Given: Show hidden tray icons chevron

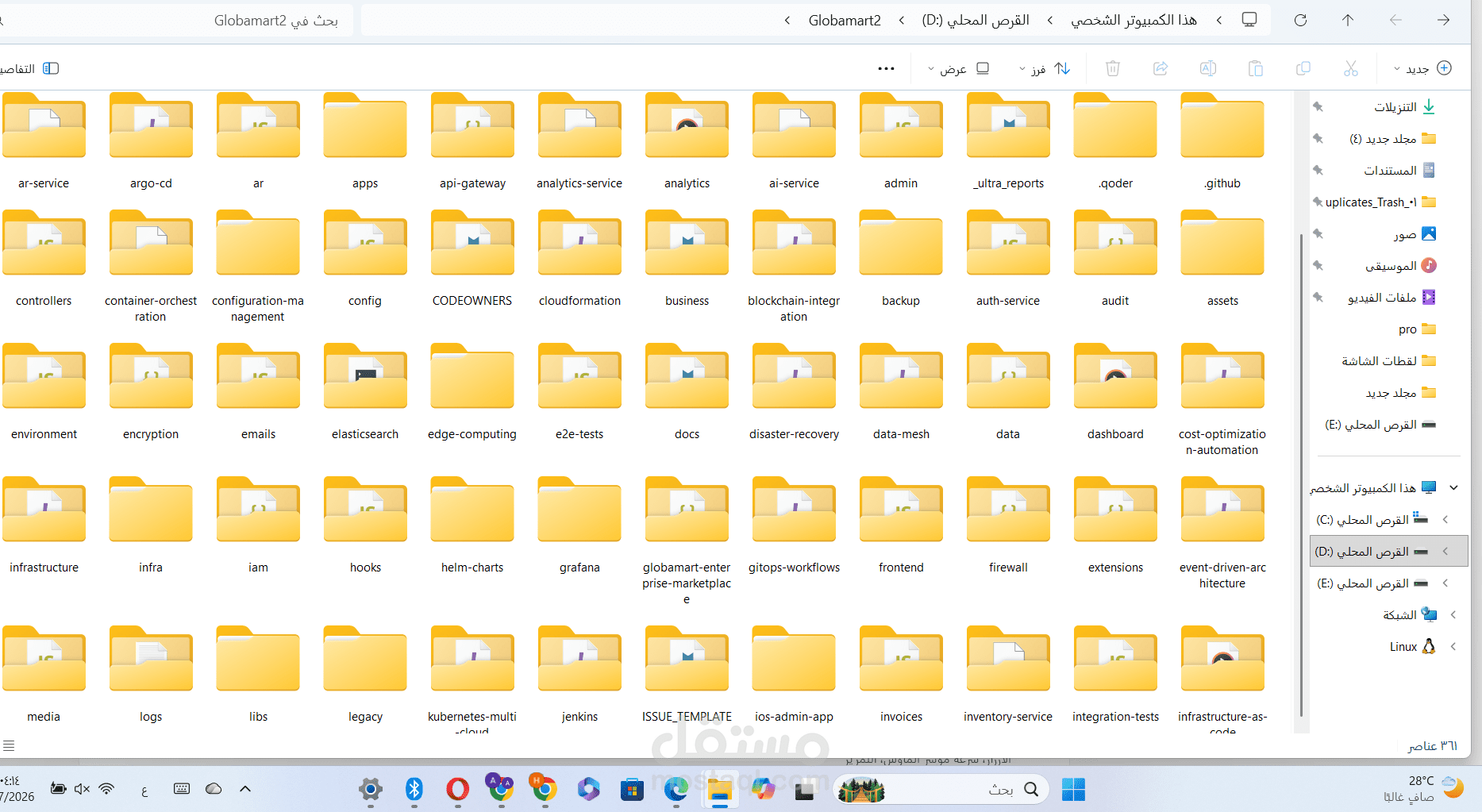Looking at the screenshot, I should (245, 789).
